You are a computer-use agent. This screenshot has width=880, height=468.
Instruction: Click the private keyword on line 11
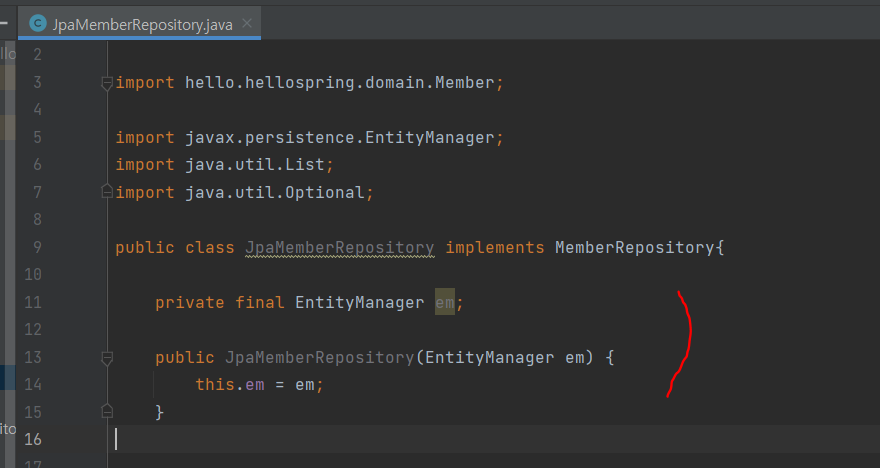(x=190, y=302)
